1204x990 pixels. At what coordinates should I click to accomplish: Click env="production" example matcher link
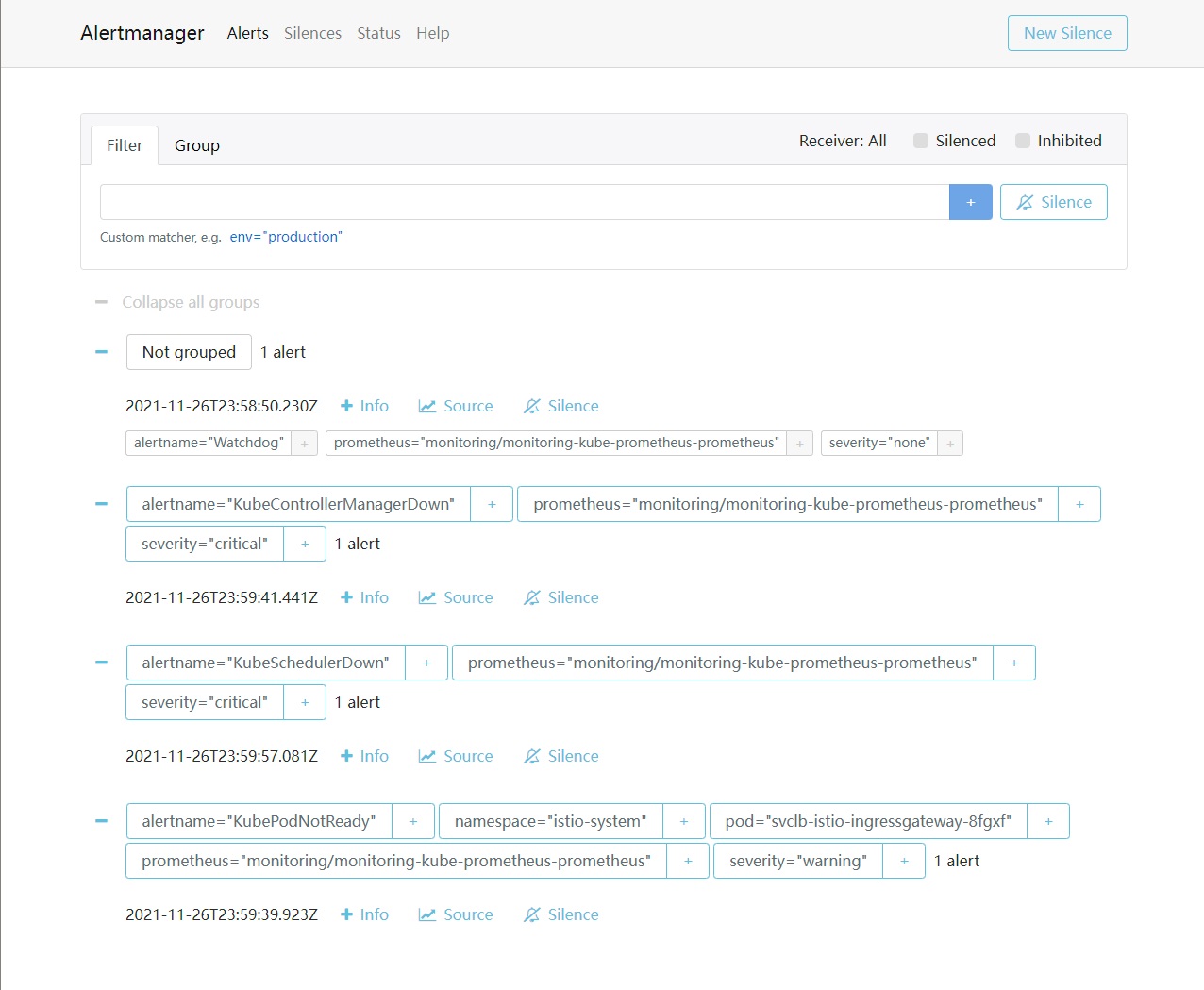(x=286, y=237)
